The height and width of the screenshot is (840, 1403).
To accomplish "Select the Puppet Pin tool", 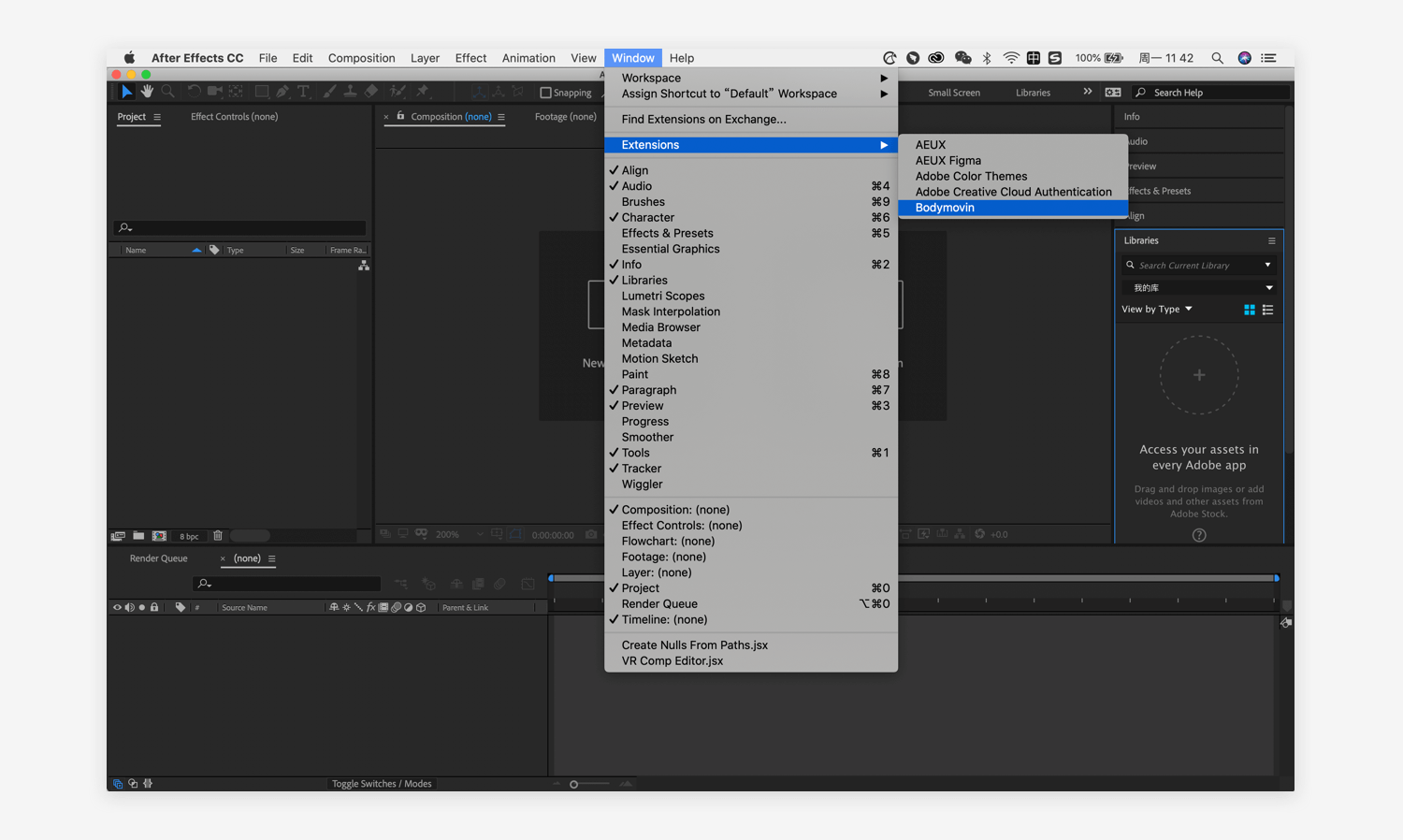I will (423, 92).
